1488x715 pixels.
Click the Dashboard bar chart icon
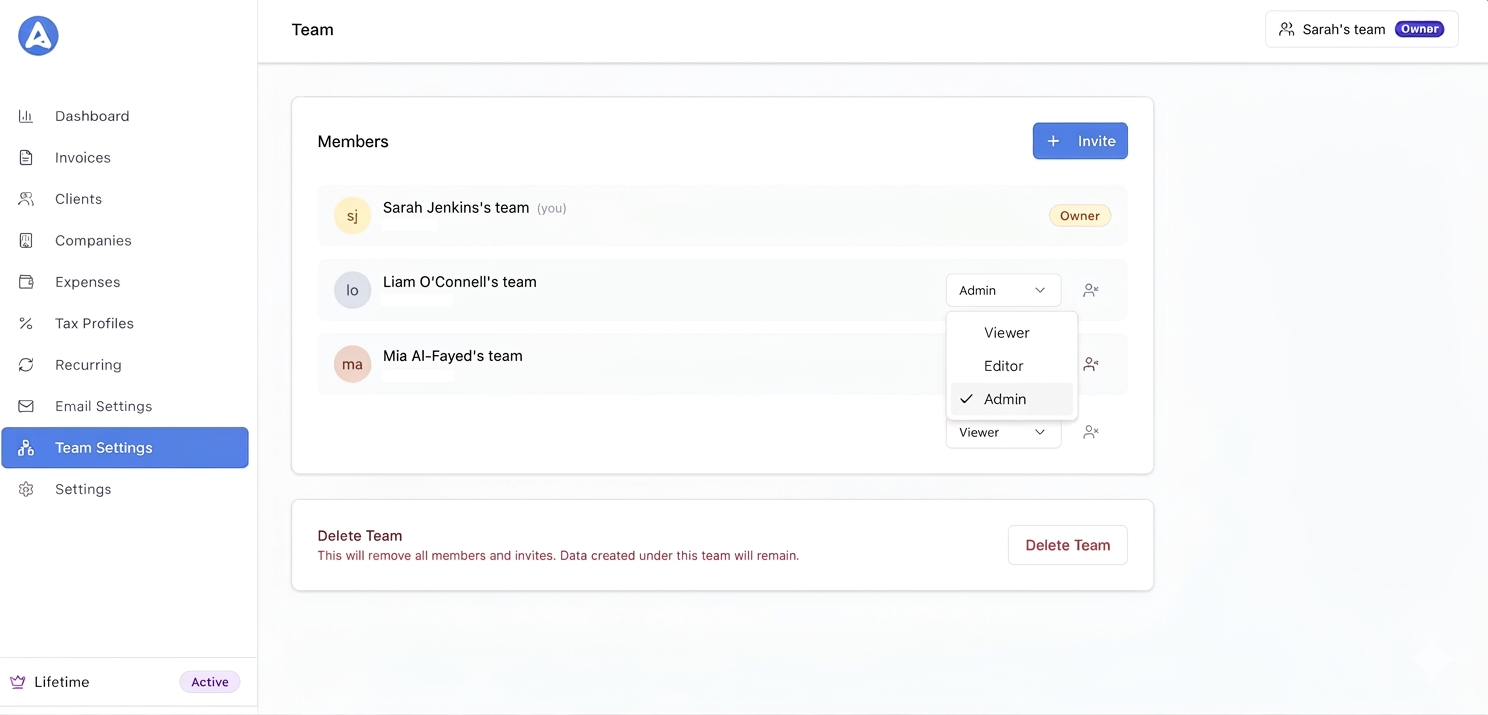point(26,116)
